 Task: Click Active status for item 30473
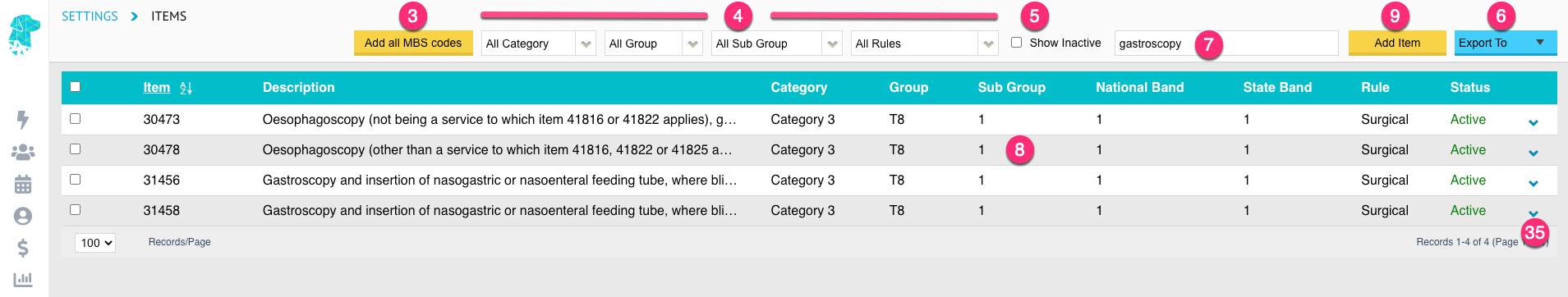(1468, 120)
